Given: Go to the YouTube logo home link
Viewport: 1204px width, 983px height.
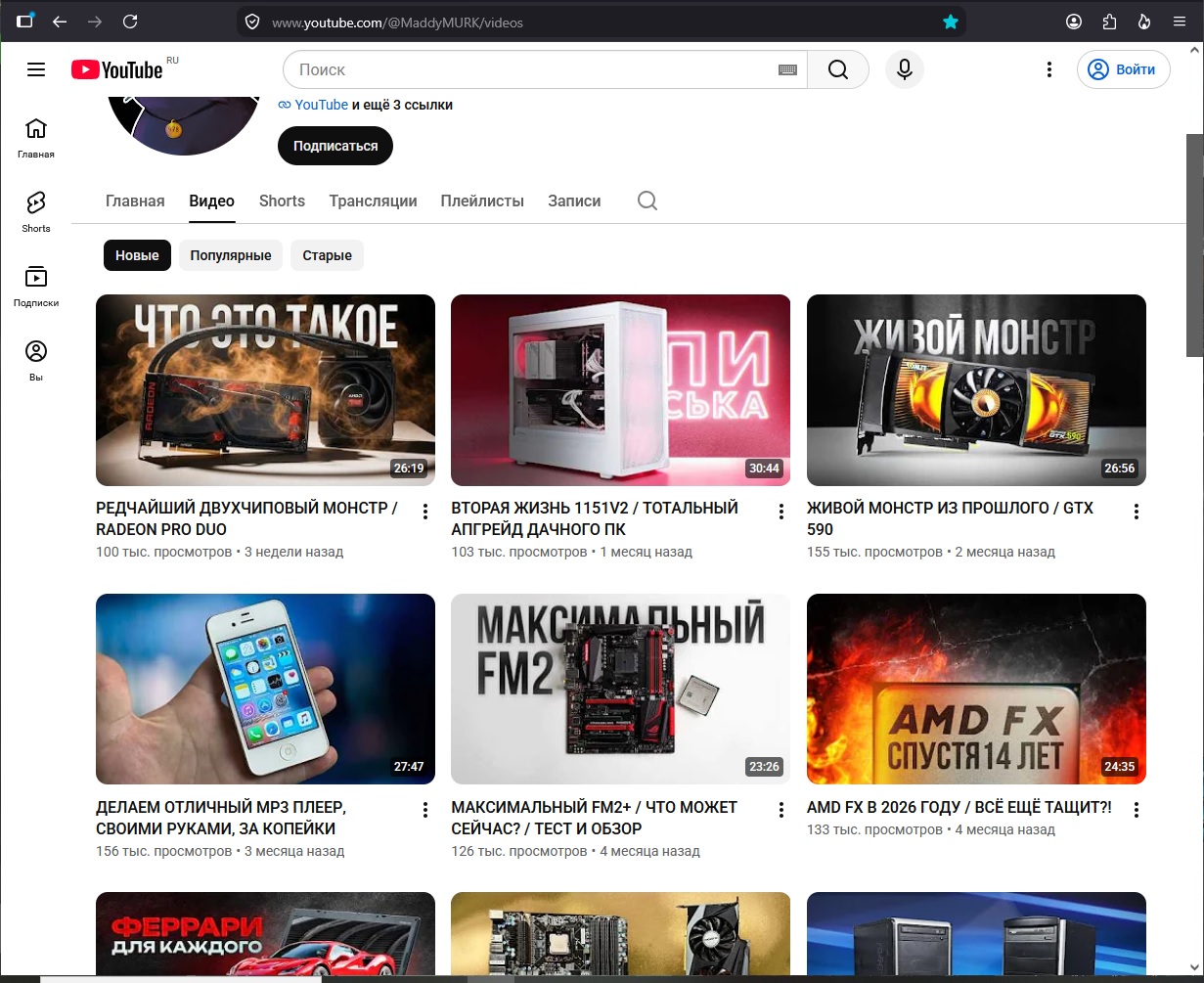Looking at the screenshot, I should point(117,69).
